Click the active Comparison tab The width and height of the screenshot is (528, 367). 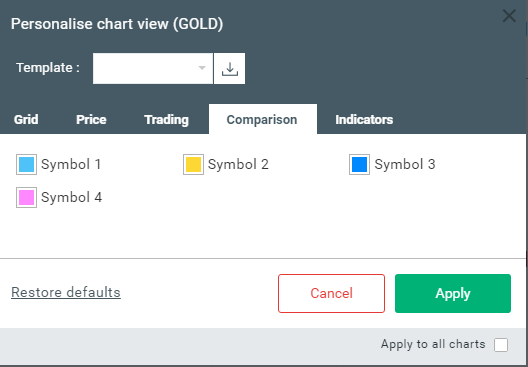[262, 120]
